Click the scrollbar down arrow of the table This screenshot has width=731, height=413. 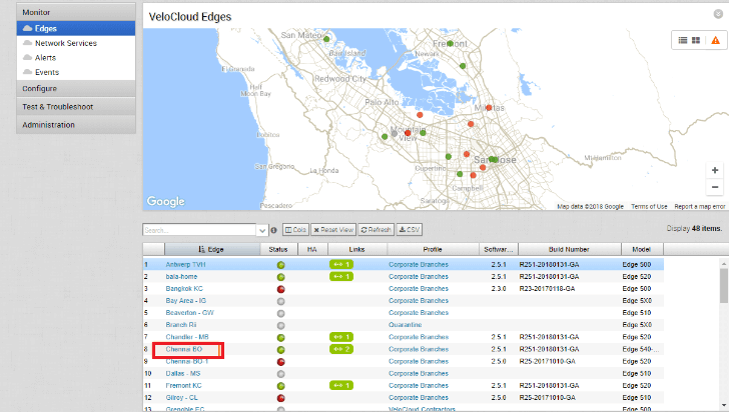(x=724, y=405)
